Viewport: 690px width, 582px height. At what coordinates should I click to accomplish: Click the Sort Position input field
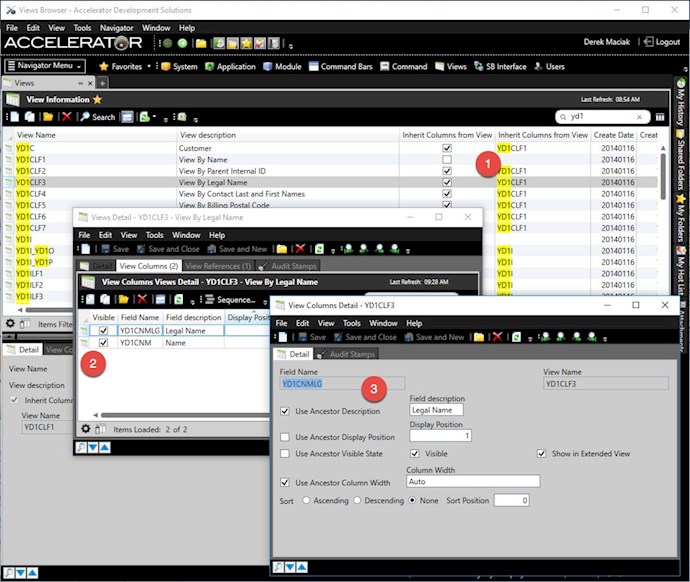pyautogui.click(x=511, y=500)
